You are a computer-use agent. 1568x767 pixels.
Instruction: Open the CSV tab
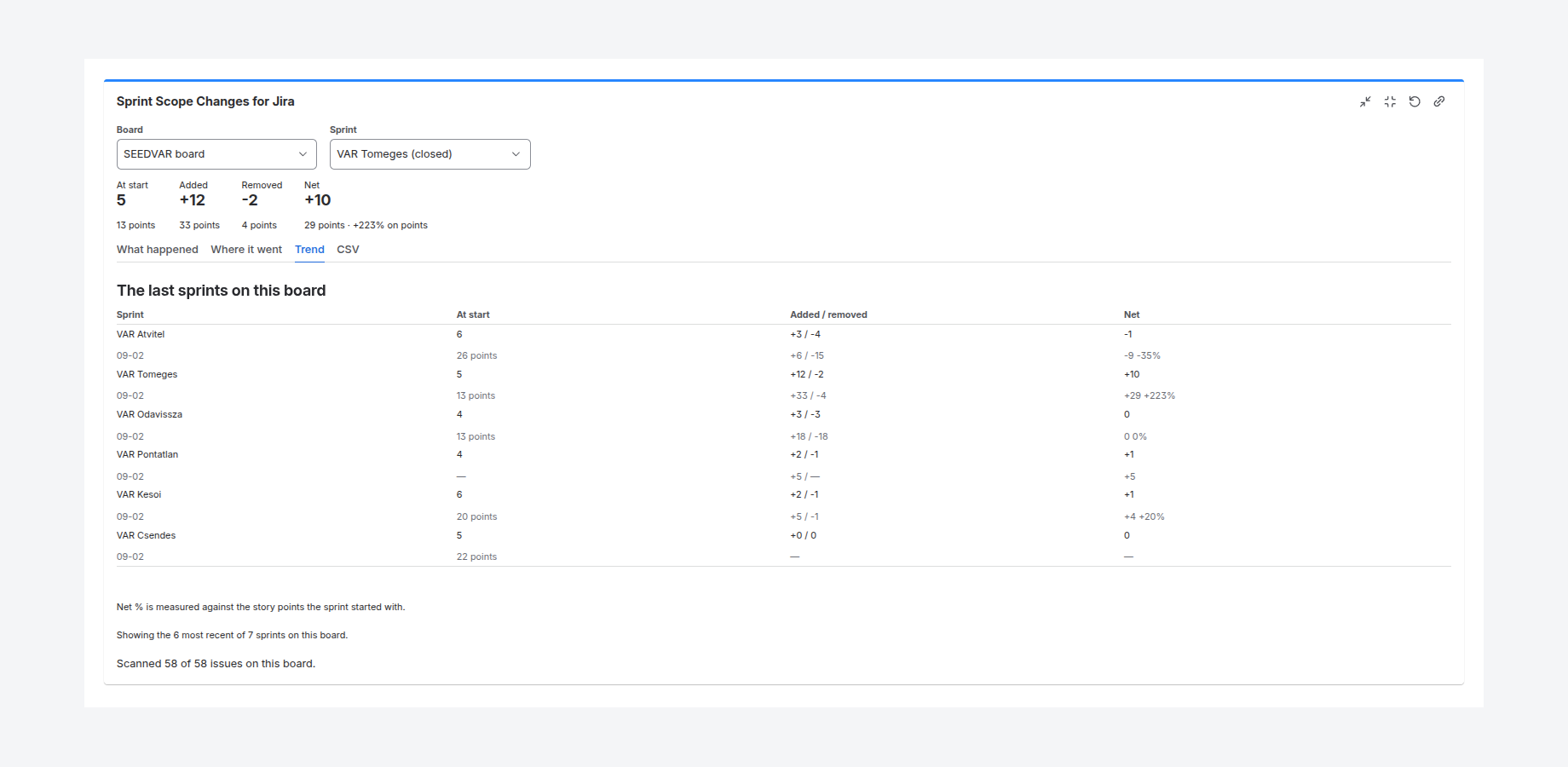pyautogui.click(x=348, y=250)
